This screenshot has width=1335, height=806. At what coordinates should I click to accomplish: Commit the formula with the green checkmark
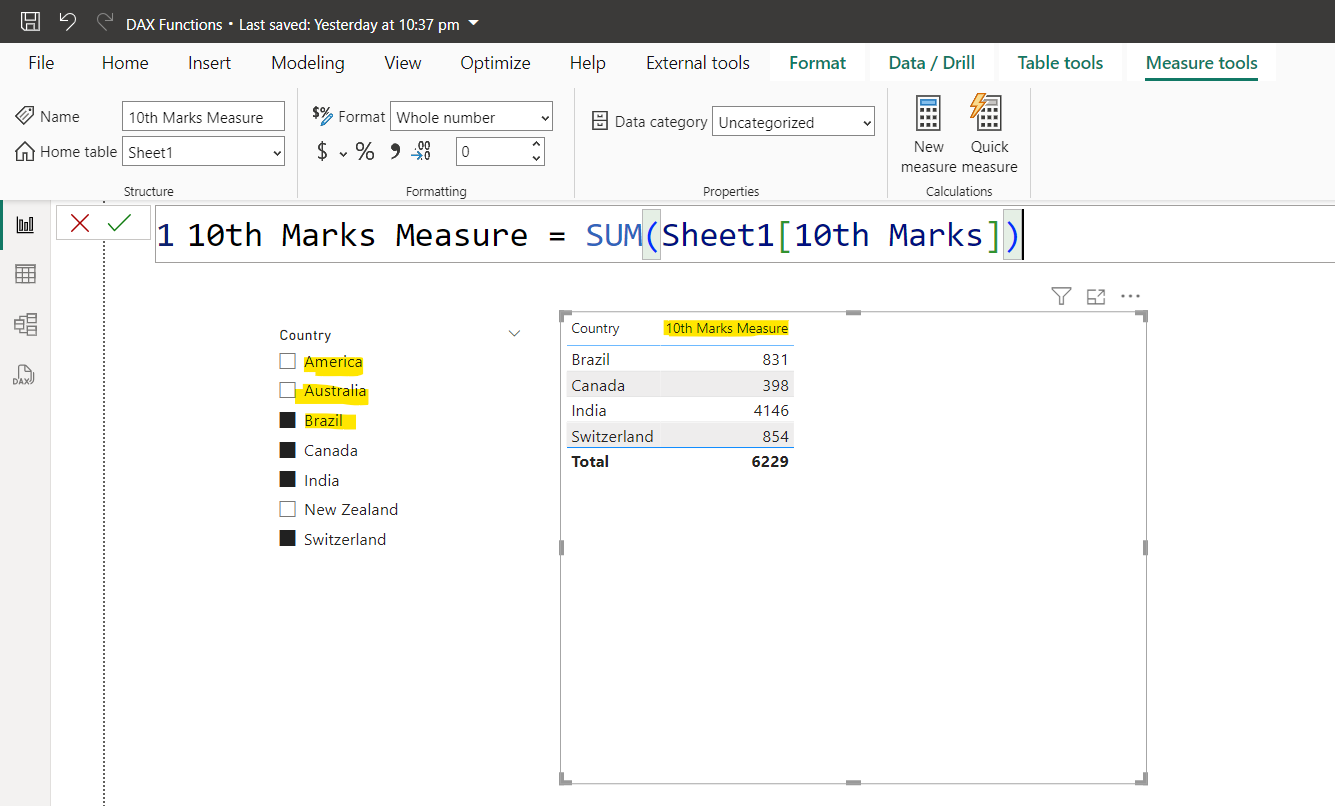tap(121, 222)
